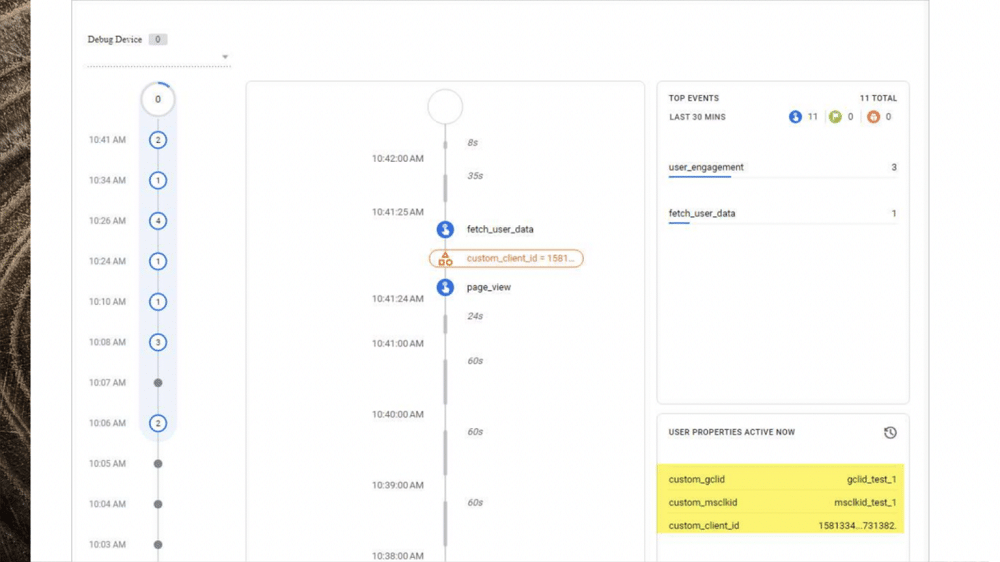The height and width of the screenshot is (562, 1000).
Task: Click the fetch_user_data event icon in timeline
Action: click(x=445, y=230)
